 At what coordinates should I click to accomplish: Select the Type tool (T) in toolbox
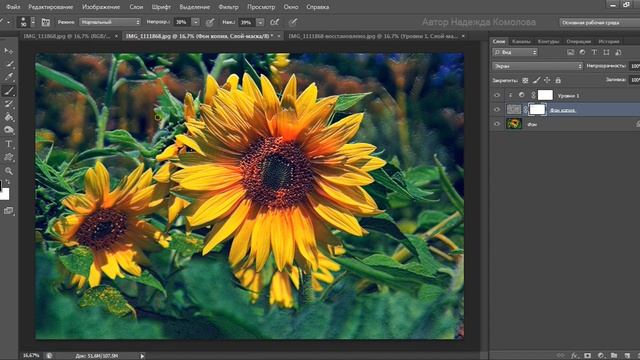coord(9,144)
